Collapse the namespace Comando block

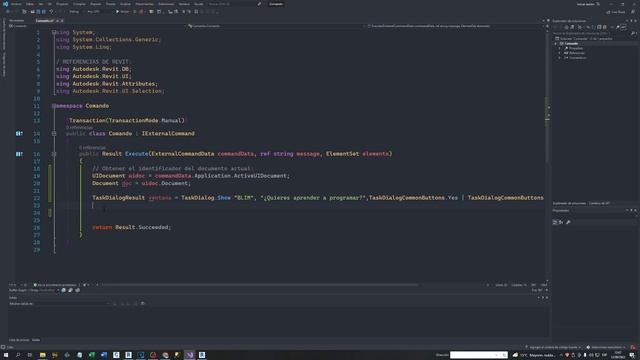pos(54,106)
